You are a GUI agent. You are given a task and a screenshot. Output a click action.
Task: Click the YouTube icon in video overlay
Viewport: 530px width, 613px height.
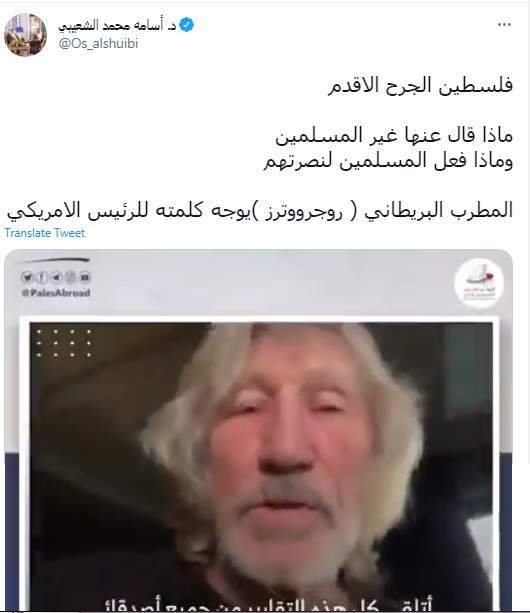85,277
